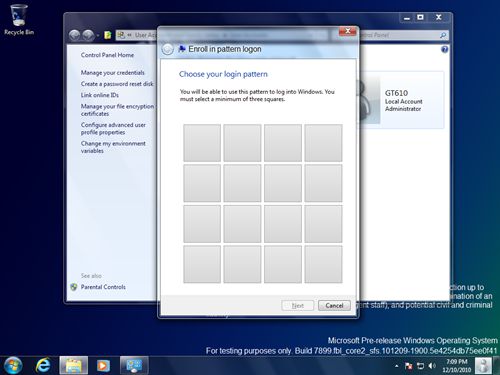The width and height of the screenshot is (500, 375).
Task: Select second row, first pattern square
Action: tap(202, 183)
